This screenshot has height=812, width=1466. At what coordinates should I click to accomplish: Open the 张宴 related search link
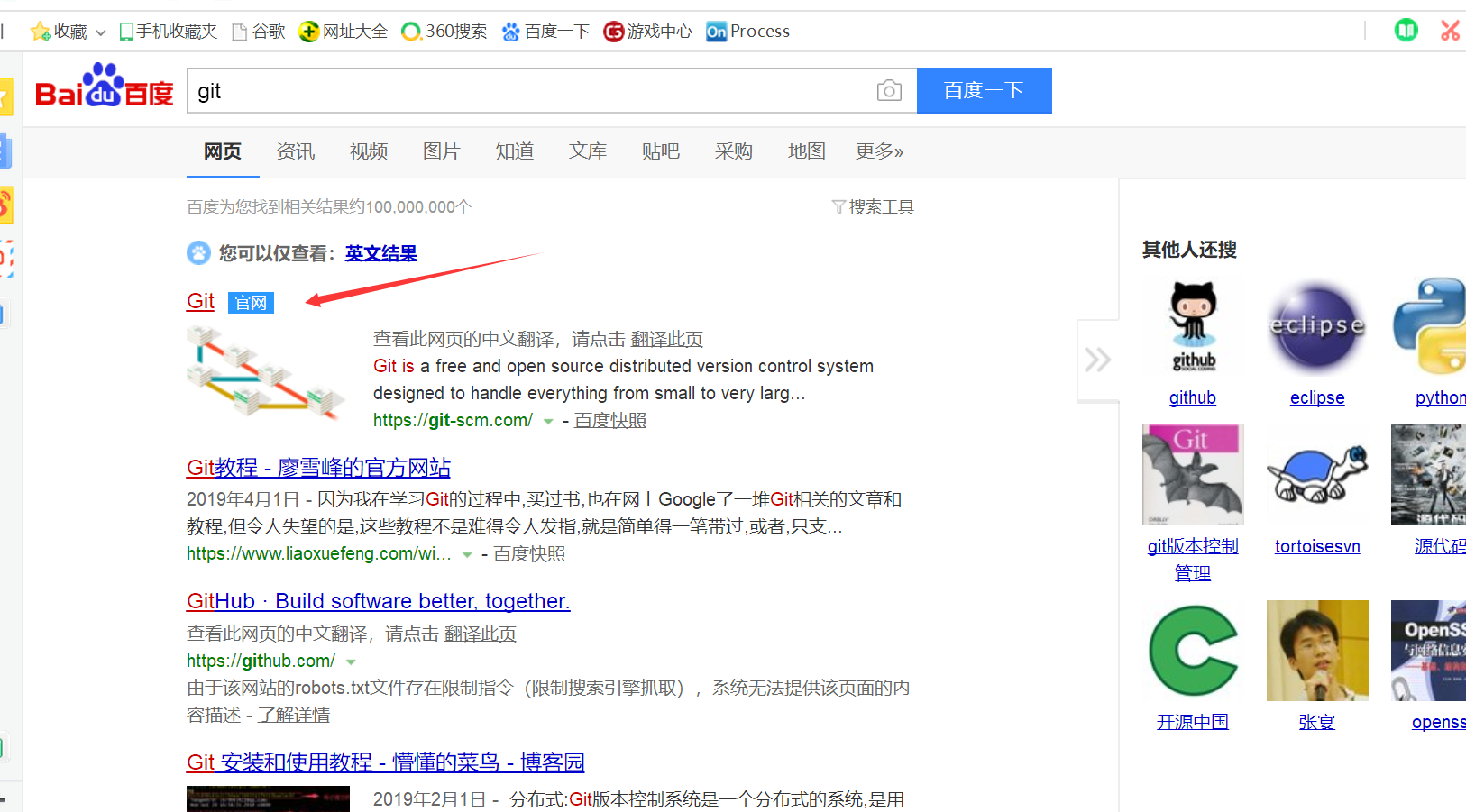pos(1317,723)
